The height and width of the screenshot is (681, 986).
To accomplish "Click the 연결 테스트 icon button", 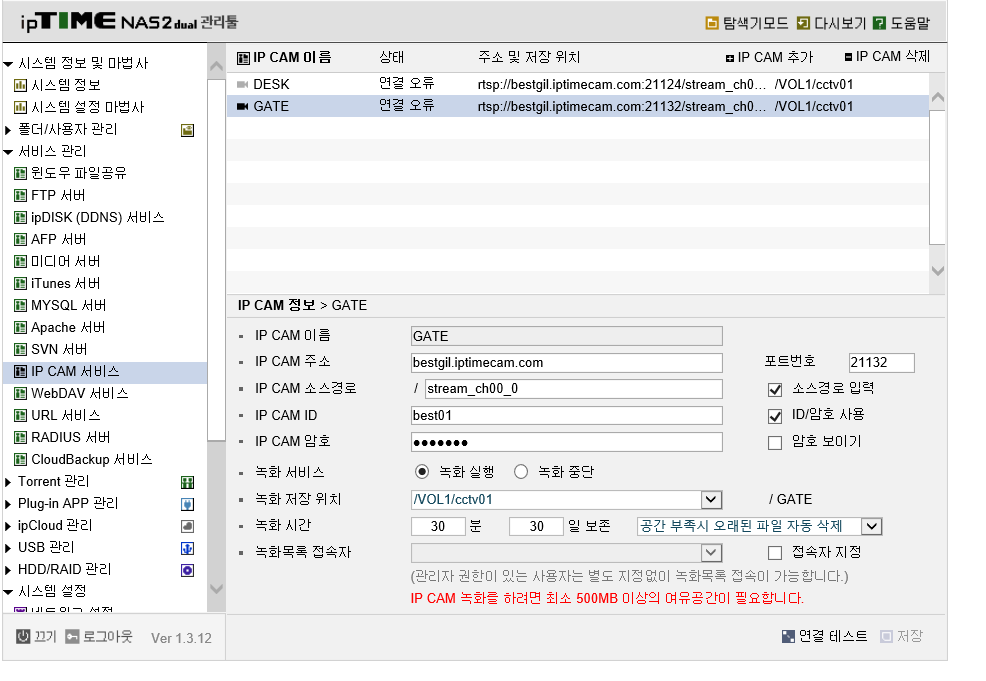I will click(x=789, y=636).
